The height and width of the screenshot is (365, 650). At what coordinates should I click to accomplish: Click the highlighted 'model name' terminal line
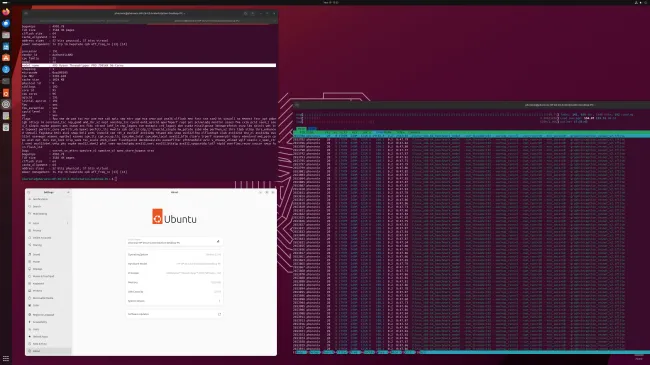pyautogui.click(x=149, y=66)
